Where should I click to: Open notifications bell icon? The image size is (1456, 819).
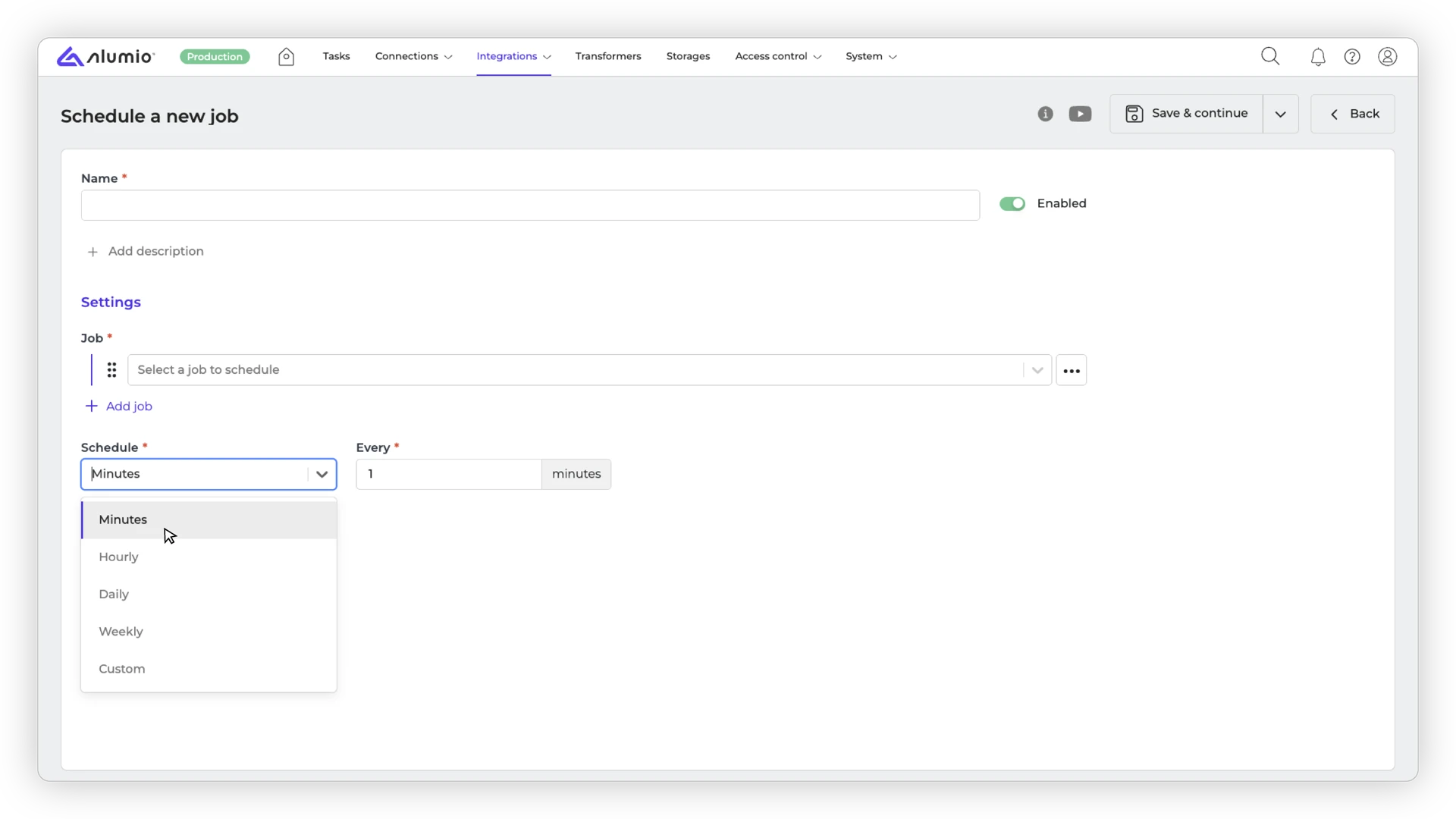pos(1318,58)
